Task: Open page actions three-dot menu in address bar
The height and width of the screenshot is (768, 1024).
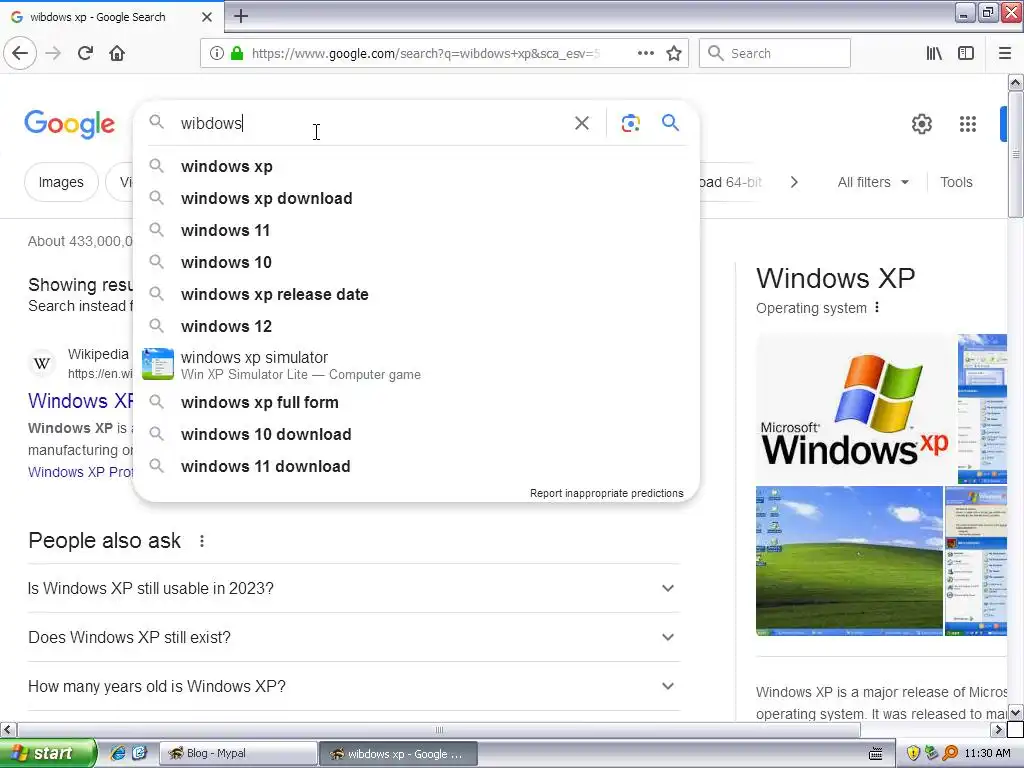Action: 645,53
